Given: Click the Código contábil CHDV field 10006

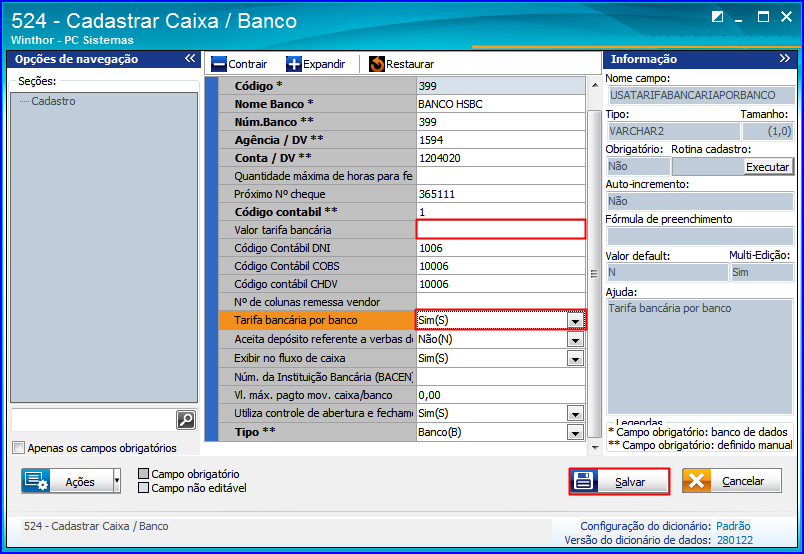Looking at the screenshot, I should click(500, 284).
